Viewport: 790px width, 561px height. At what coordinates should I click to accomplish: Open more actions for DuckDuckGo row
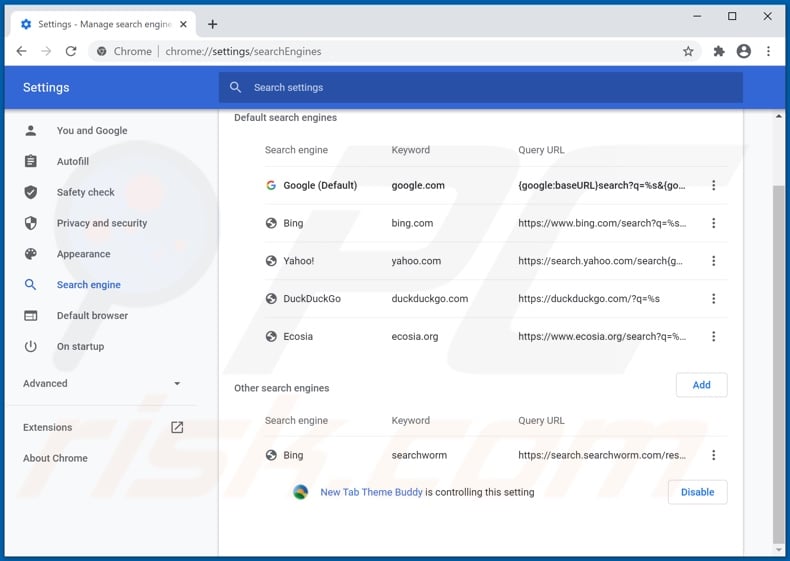coord(713,299)
